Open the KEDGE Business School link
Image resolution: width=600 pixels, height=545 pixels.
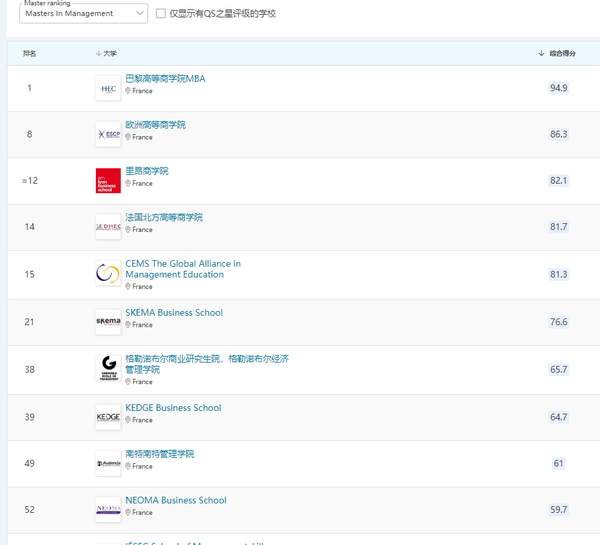point(173,408)
